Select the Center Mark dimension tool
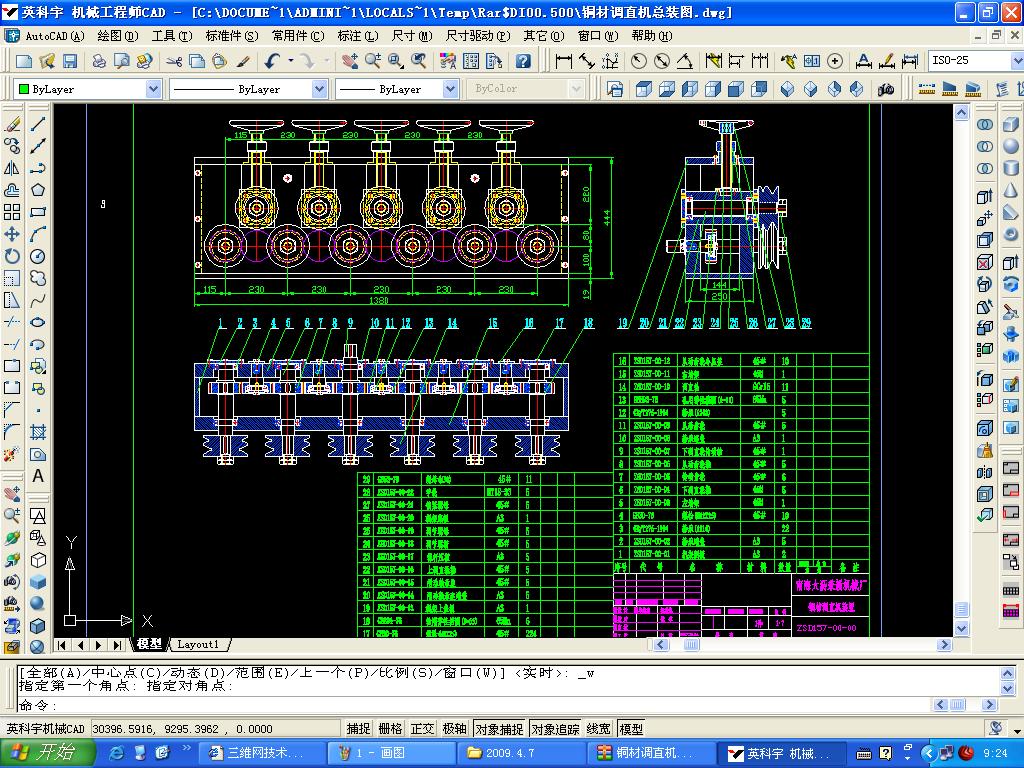Screen dimensions: 1024x768 [x=835, y=61]
